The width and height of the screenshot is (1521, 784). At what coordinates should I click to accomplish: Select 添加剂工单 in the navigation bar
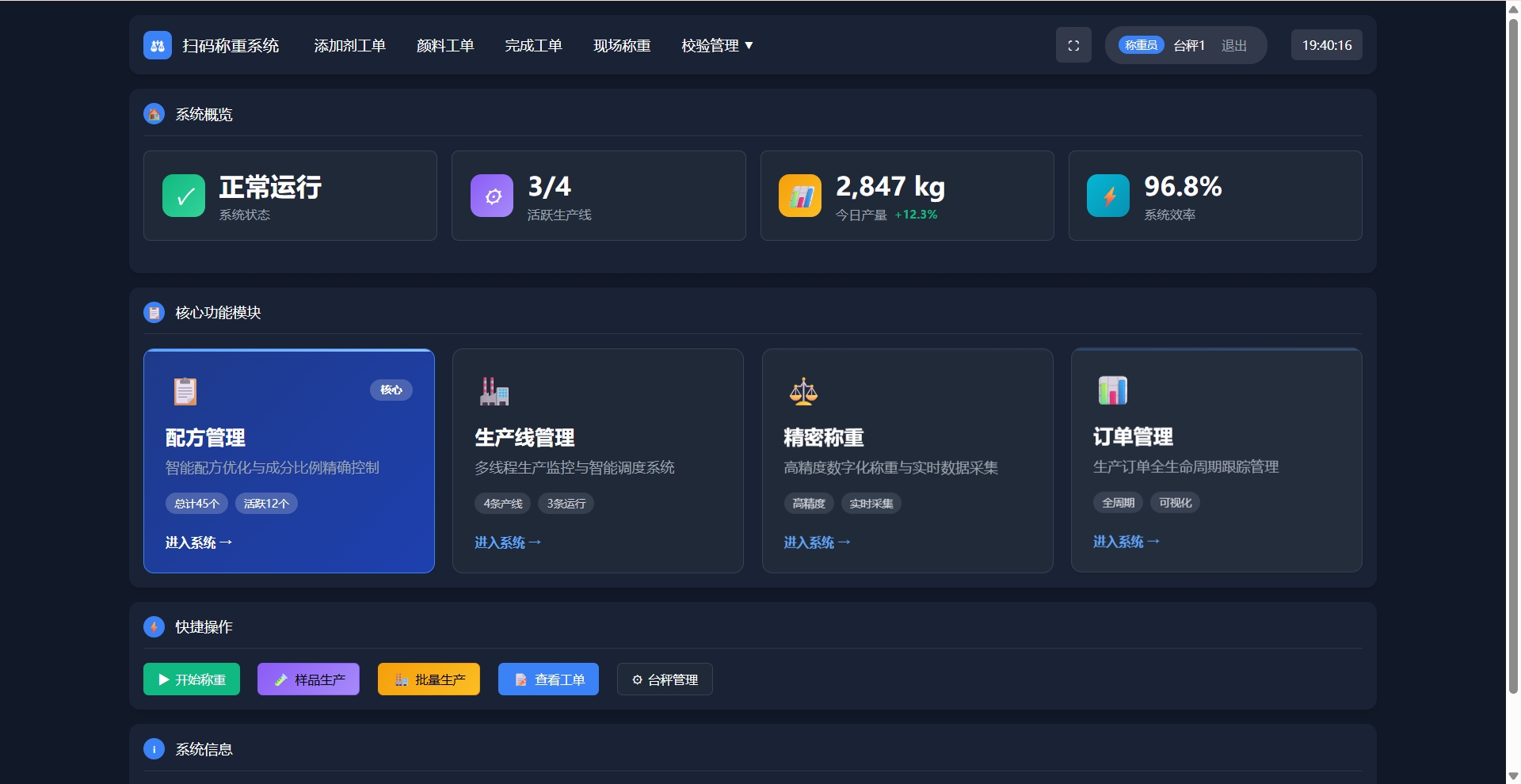point(349,45)
